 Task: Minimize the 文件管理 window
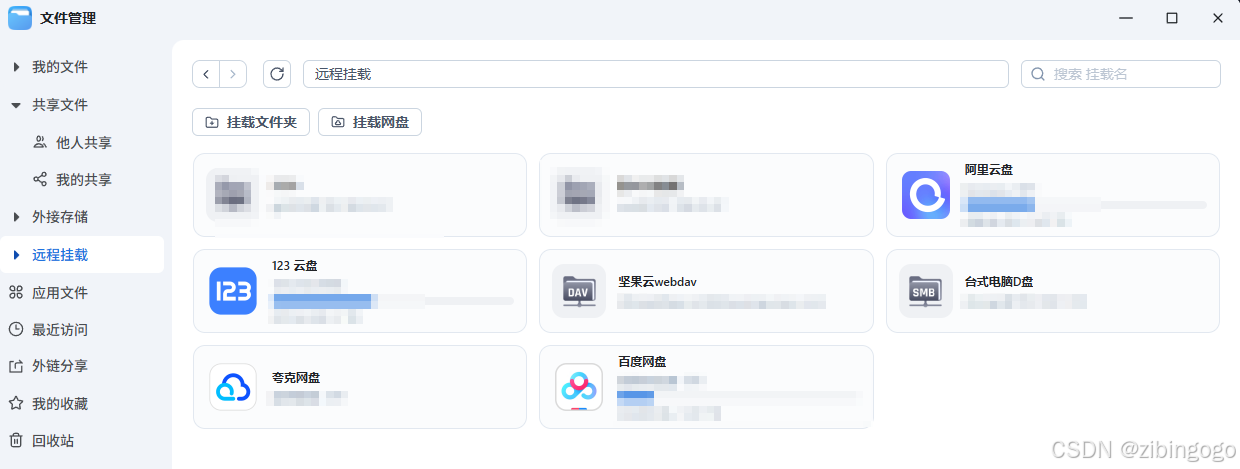pos(1126,18)
